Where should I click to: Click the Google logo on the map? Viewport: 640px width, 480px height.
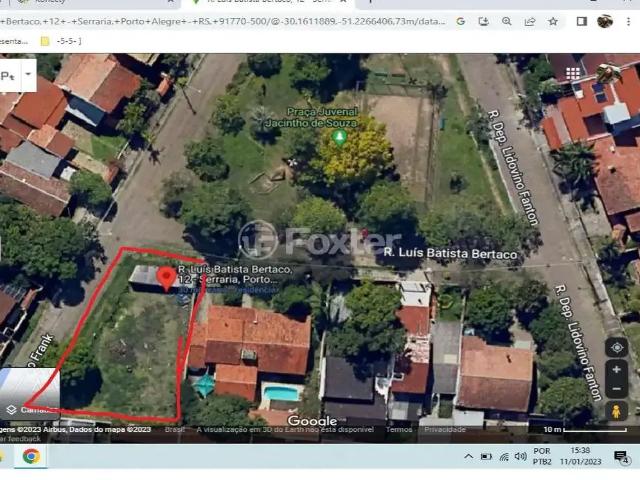(312, 420)
